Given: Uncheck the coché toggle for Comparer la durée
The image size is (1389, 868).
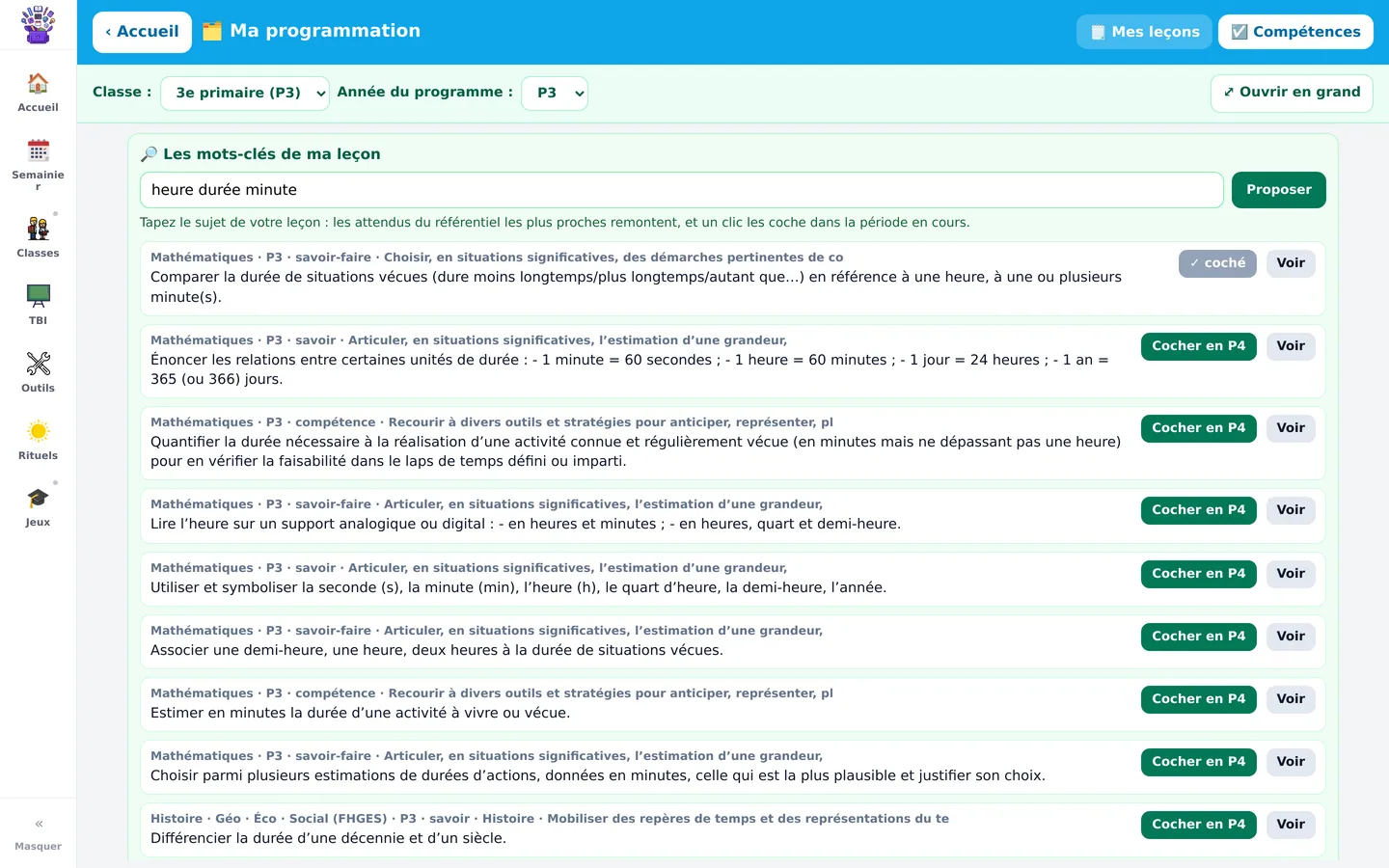Looking at the screenshot, I should (x=1217, y=263).
